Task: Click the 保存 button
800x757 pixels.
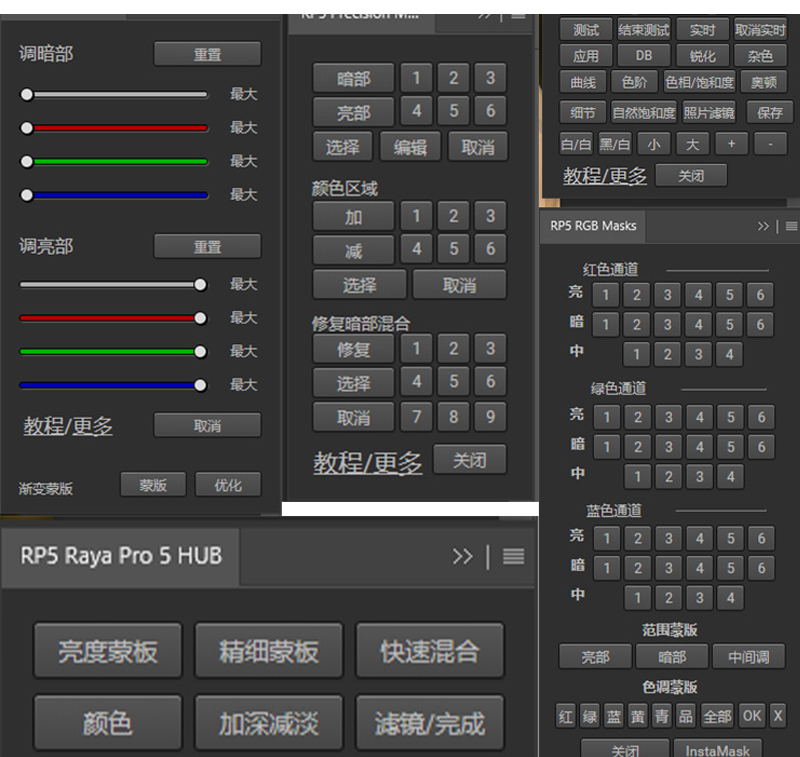Action: point(770,112)
